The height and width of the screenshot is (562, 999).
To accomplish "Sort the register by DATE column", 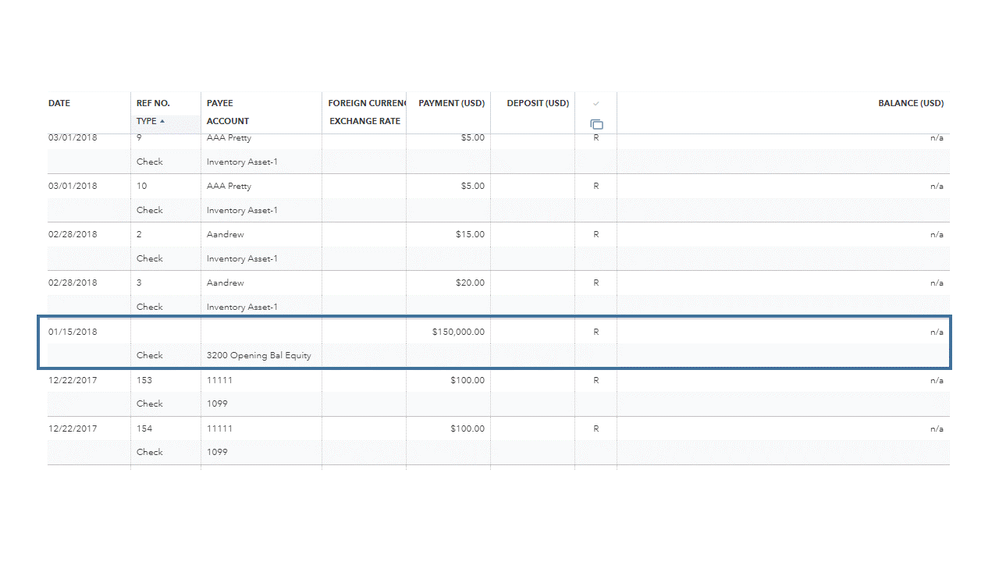I will 60,103.
